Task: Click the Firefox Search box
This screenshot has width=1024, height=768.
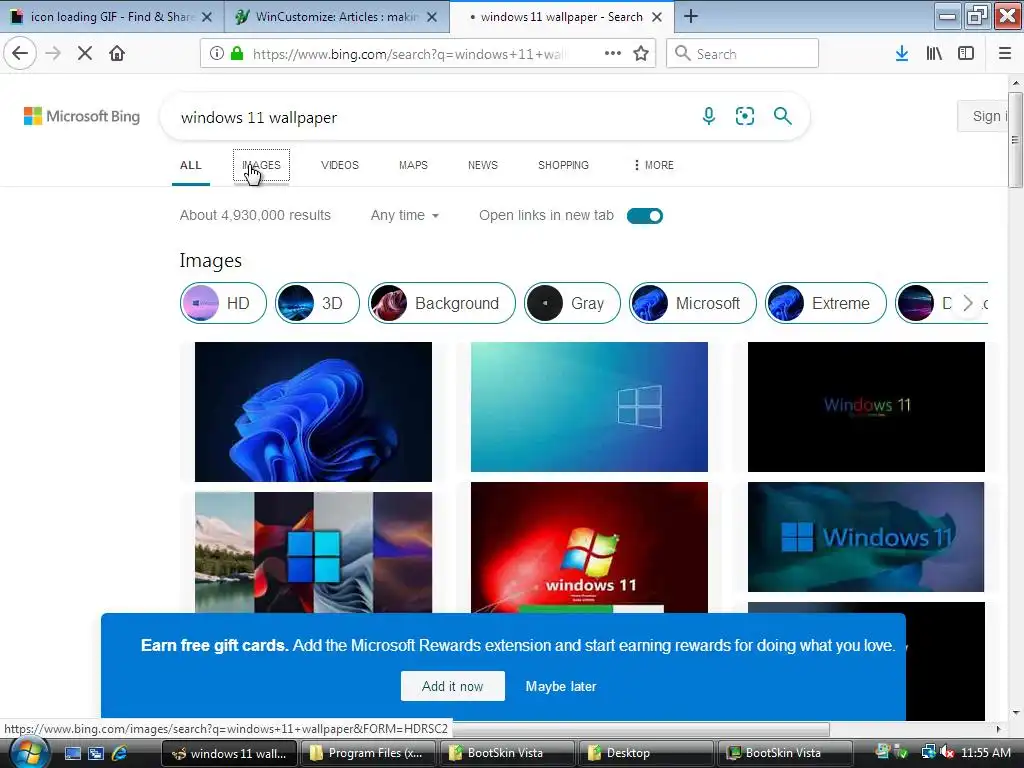Action: tap(743, 54)
